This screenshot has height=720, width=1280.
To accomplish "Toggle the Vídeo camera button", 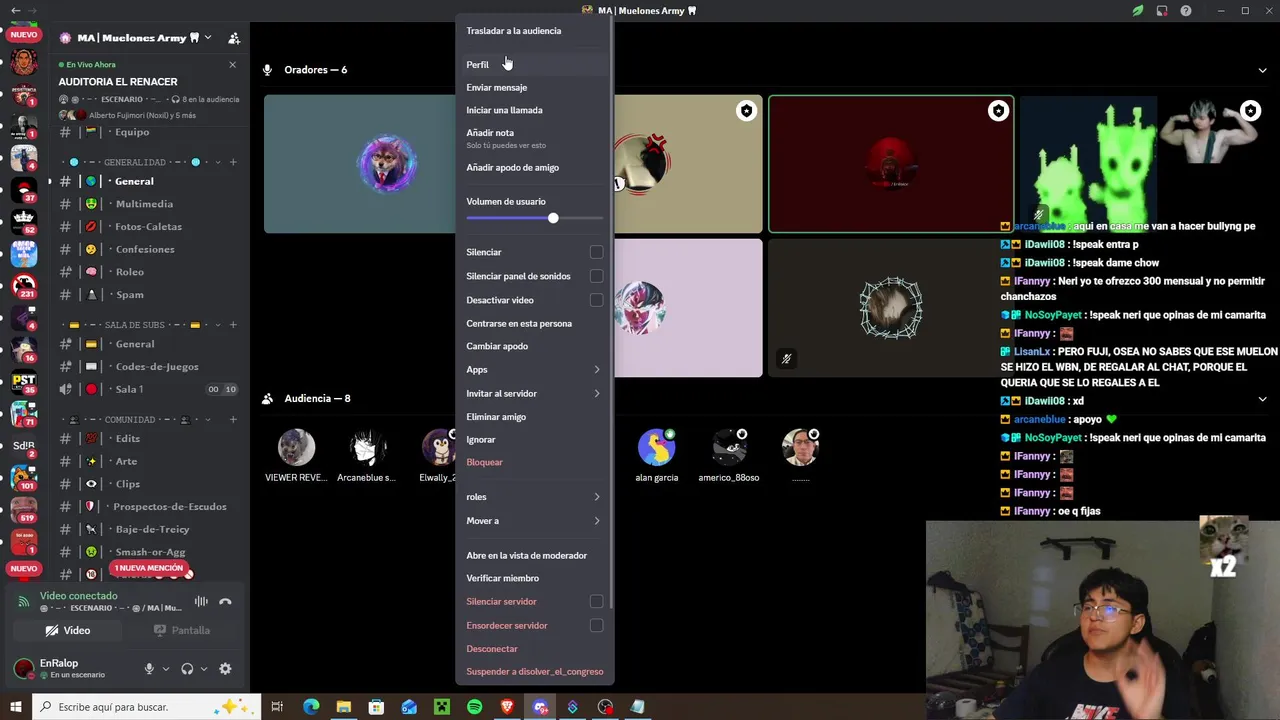I will (x=68, y=630).
